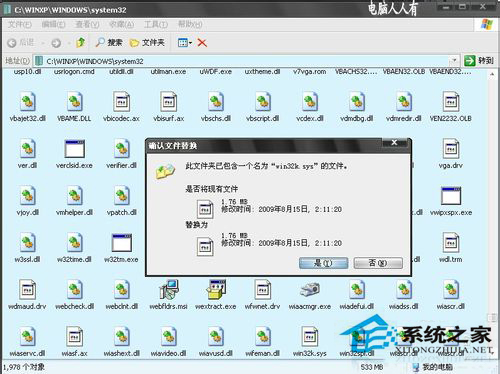Viewport: 500px width, 374px height.
Task: Open the File (文件) menu
Action: [x=19, y=24]
